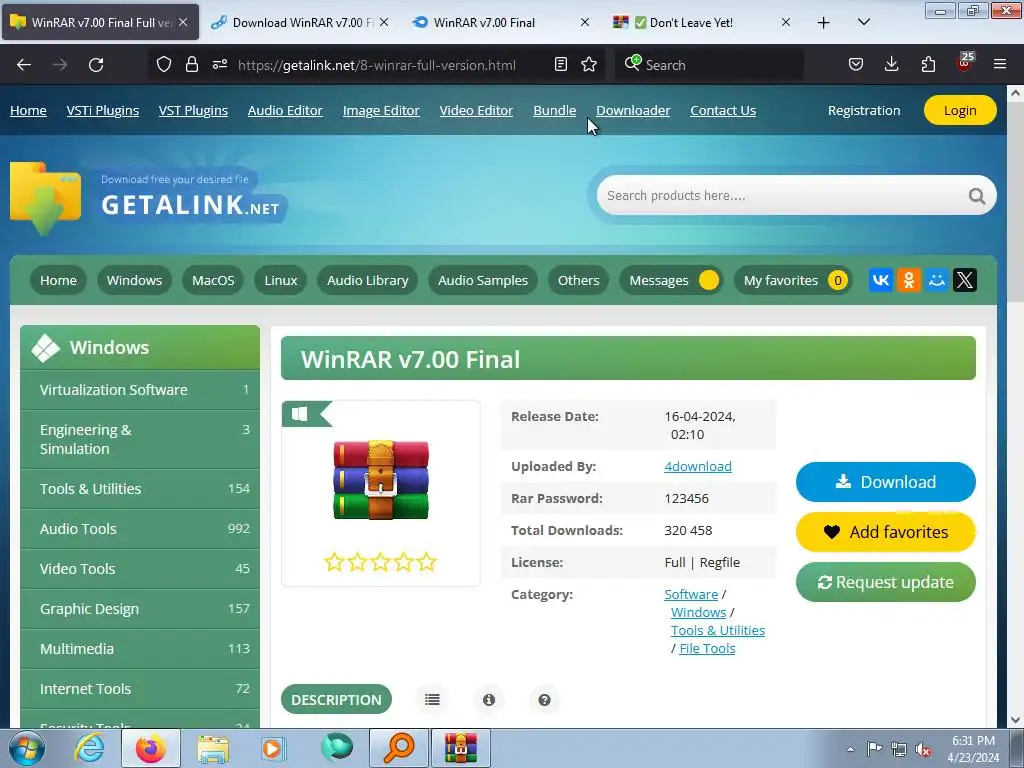This screenshot has height=768, width=1024.
Task: Open the question mark help tab
Action: tap(544, 699)
